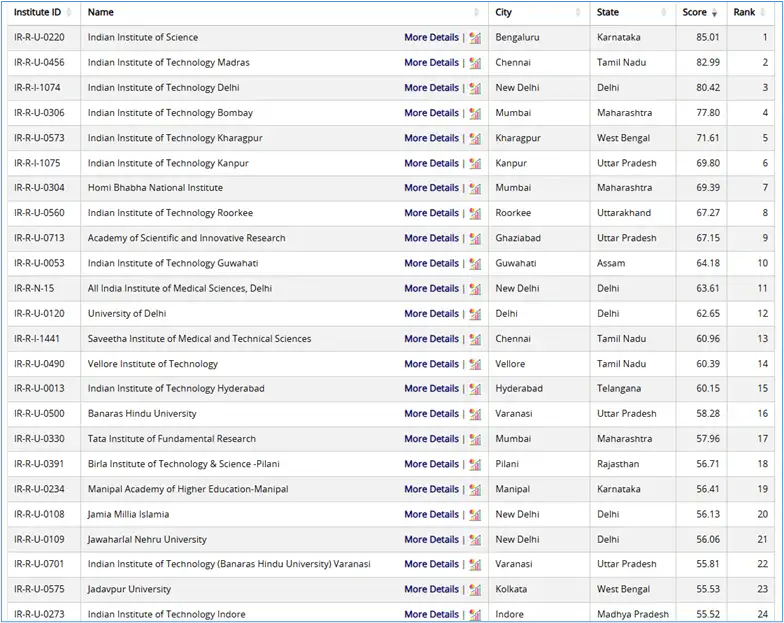Open chart icon for Tata Institute of Fundamental Research

pyautogui.click(x=475, y=439)
